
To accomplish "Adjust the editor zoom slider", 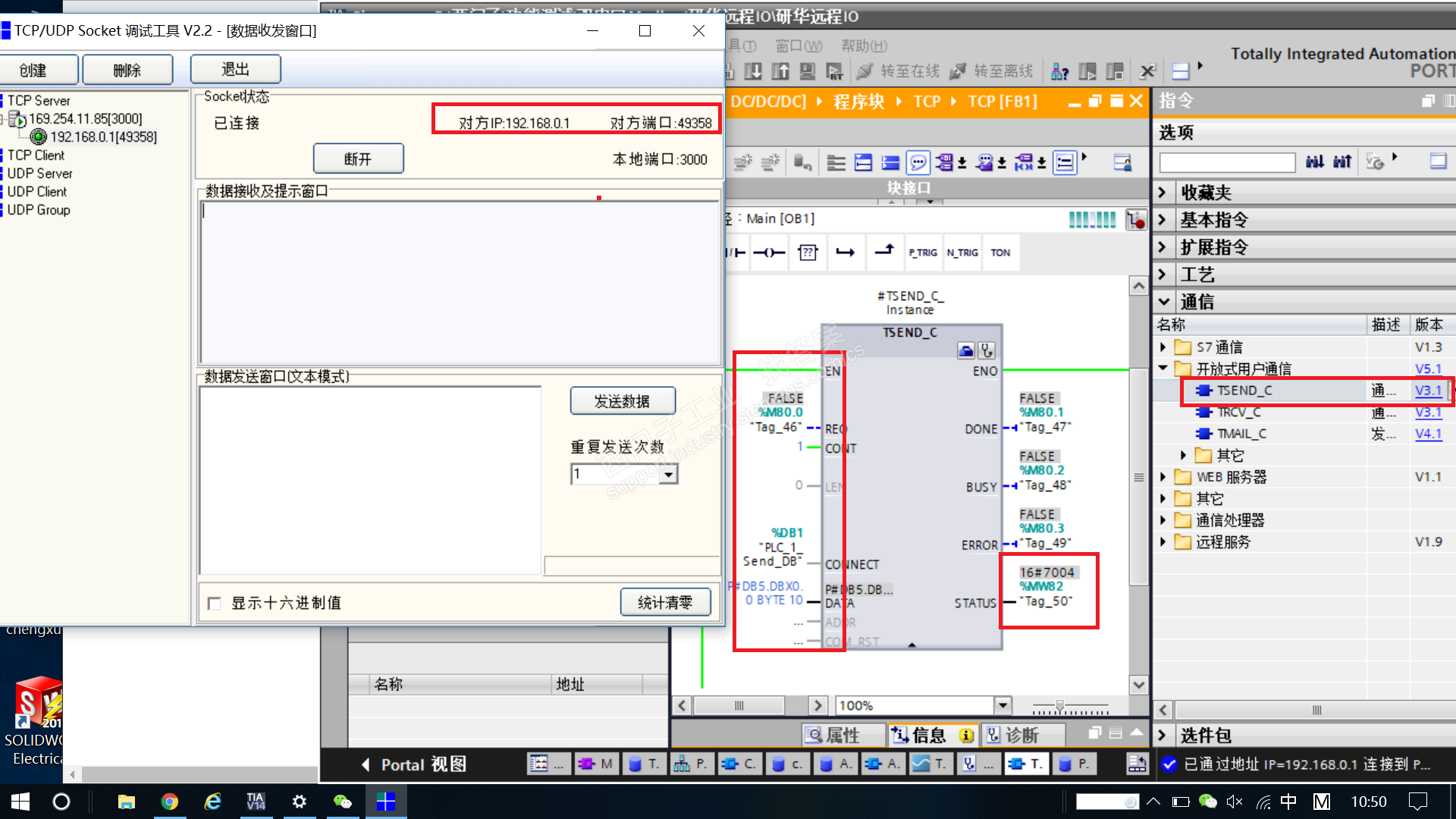I will coord(1059,705).
